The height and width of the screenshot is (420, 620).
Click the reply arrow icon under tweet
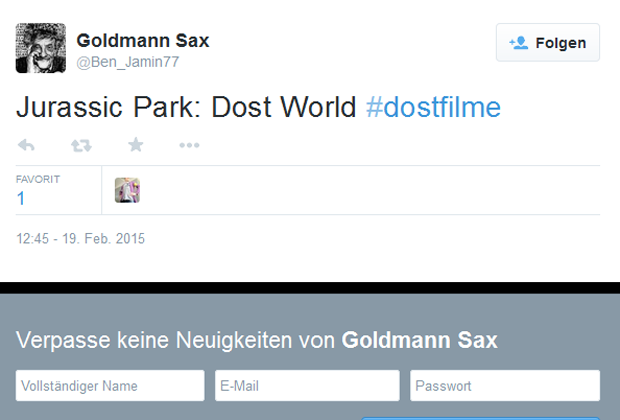[x=26, y=145]
